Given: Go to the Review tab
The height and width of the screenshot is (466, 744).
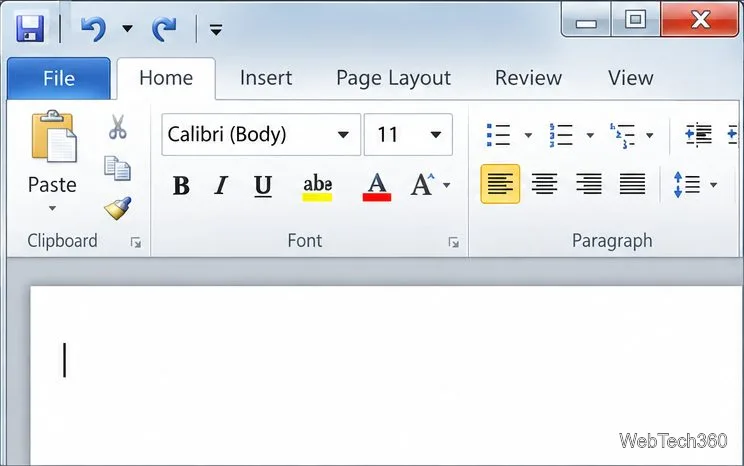Looking at the screenshot, I should click(528, 78).
